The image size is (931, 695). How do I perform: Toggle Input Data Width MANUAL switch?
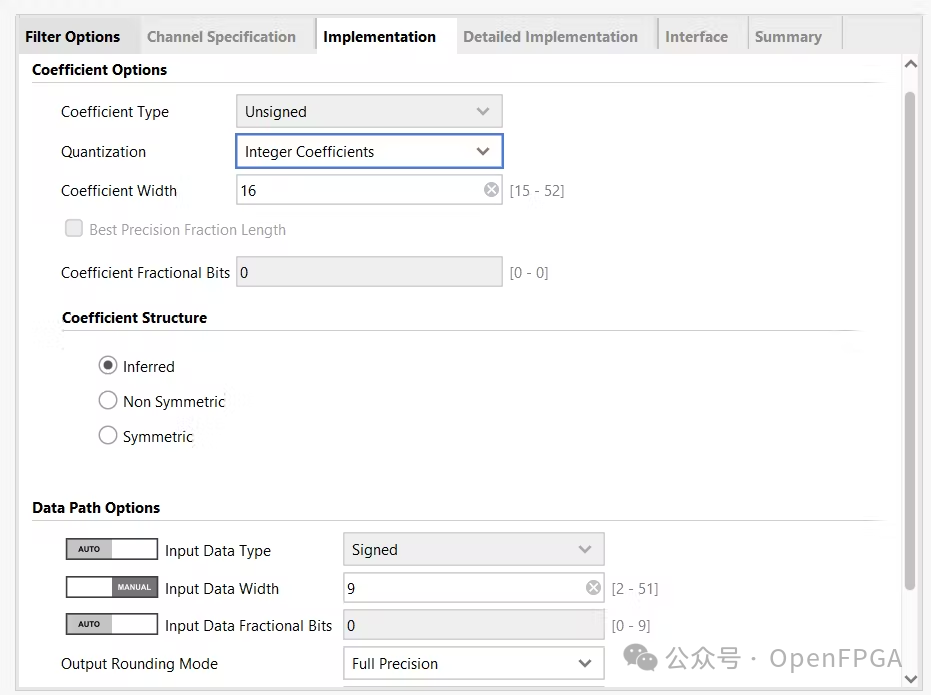(x=112, y=588)
